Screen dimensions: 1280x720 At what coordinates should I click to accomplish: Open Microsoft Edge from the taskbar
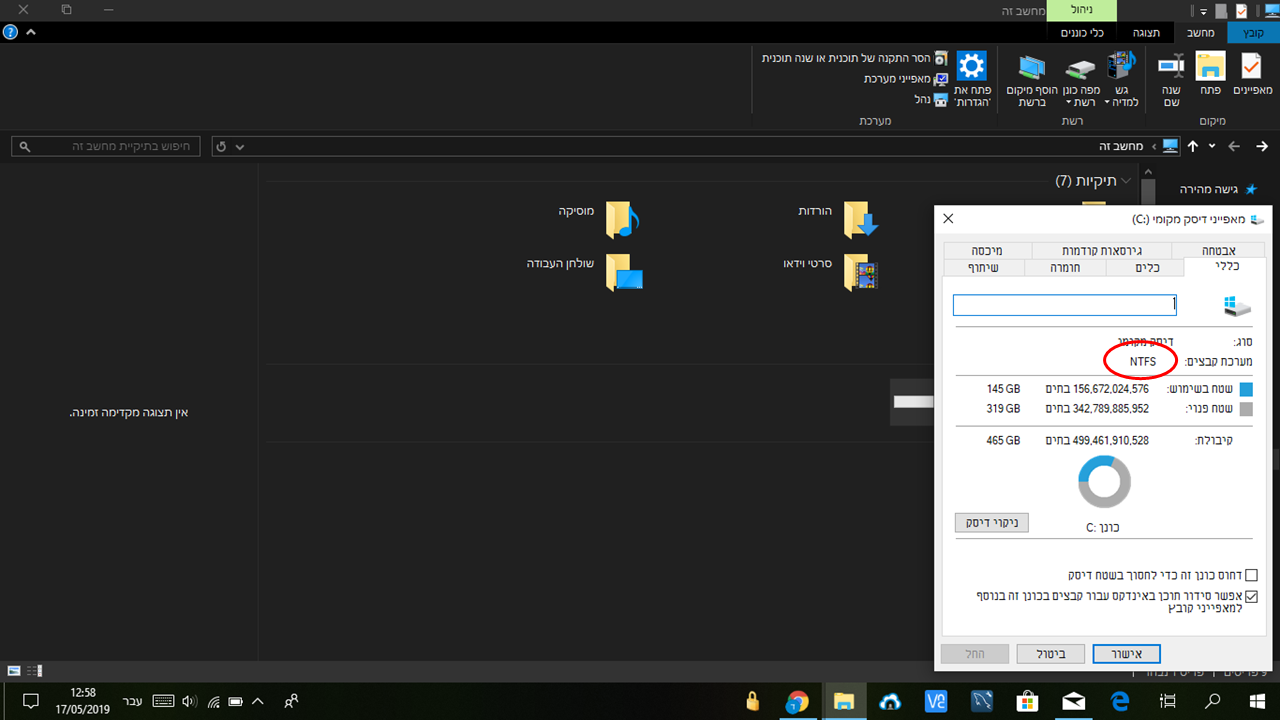pyautogui.click(x=1119, y=701)
